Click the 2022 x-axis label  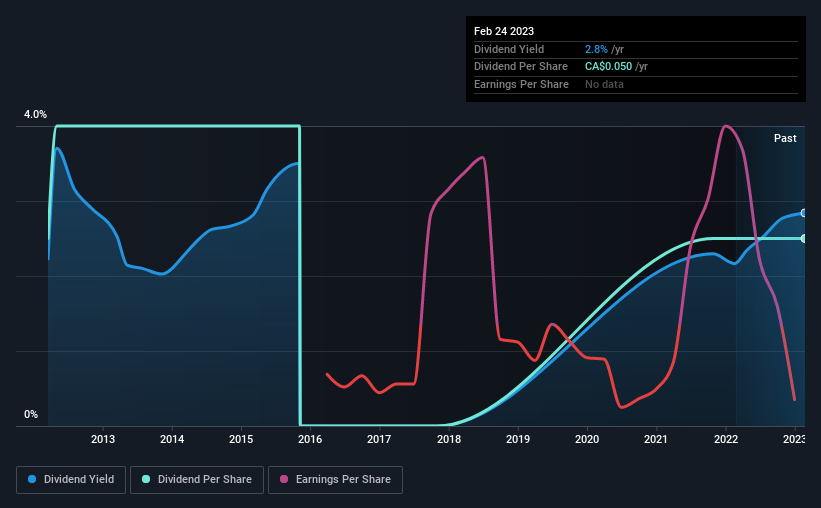[x=726, y=439]
